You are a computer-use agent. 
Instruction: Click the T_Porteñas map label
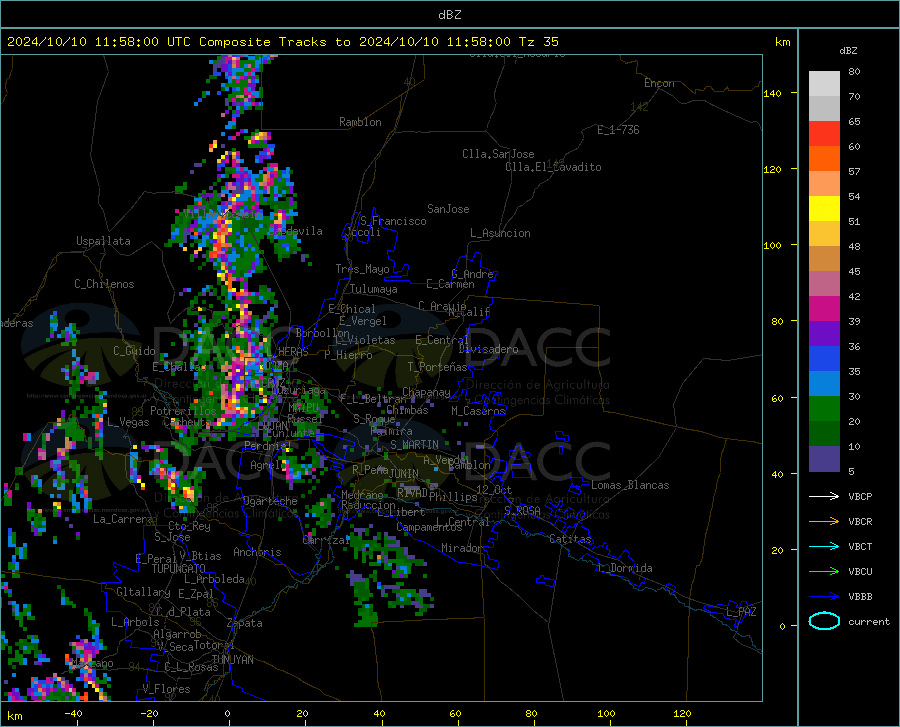point(437,367)
